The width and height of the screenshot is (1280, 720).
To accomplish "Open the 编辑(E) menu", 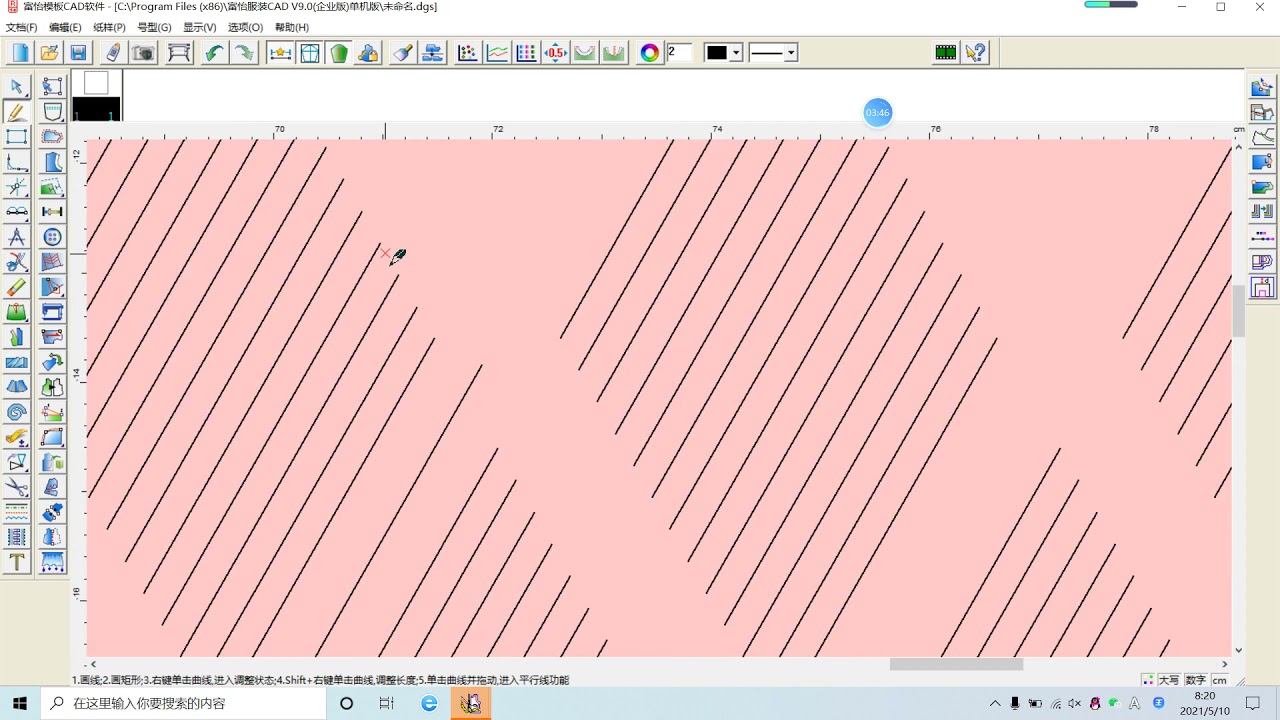I will pyautogui.click(x=65, y=27).
